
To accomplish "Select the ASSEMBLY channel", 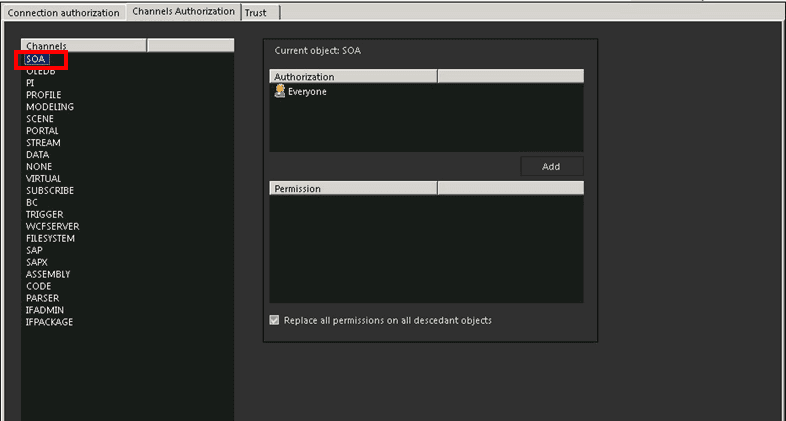I will pyautogui.click(x=48, y=274).
